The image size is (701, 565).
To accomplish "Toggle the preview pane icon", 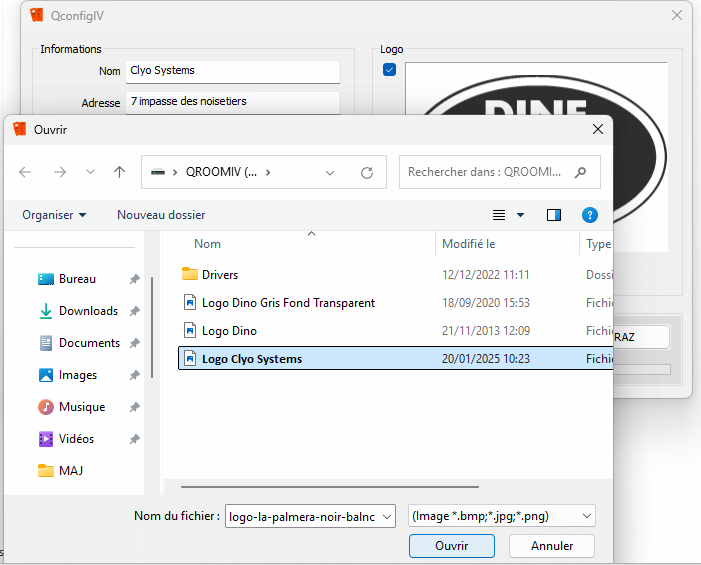I will click(x=554, y=215).
